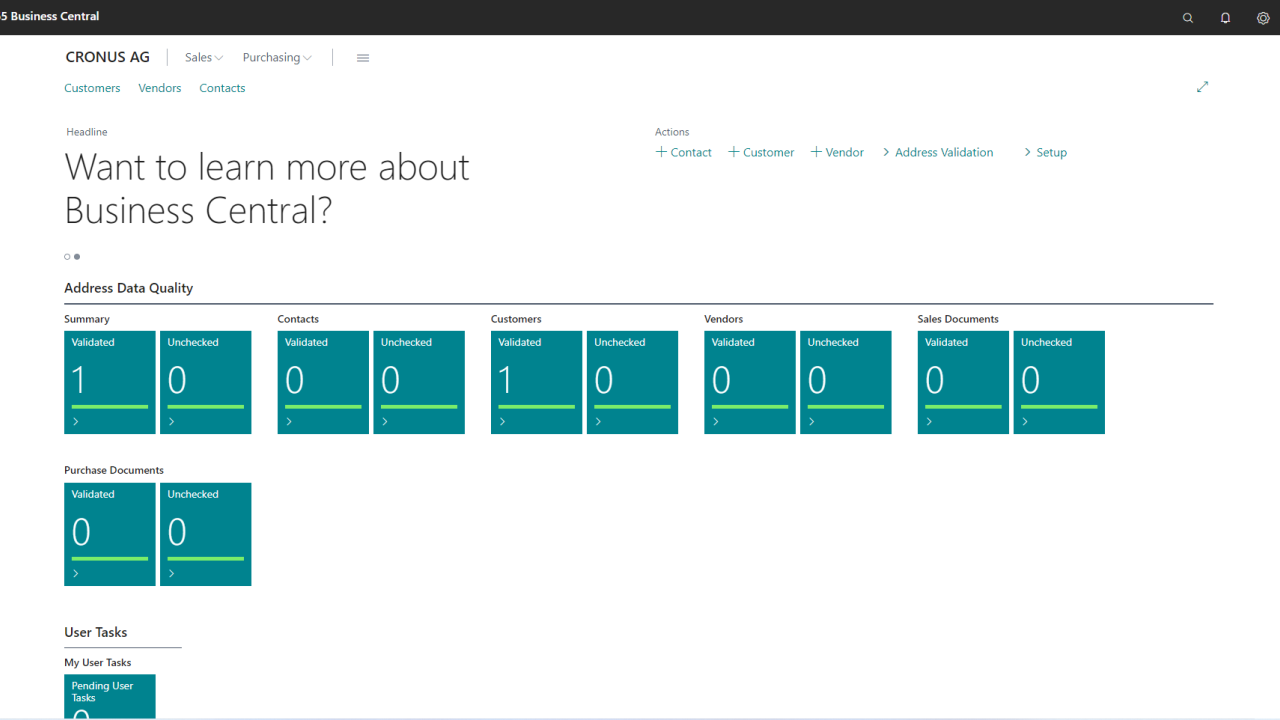Click the Contacts group label above tiles

[x=298, y=319]
